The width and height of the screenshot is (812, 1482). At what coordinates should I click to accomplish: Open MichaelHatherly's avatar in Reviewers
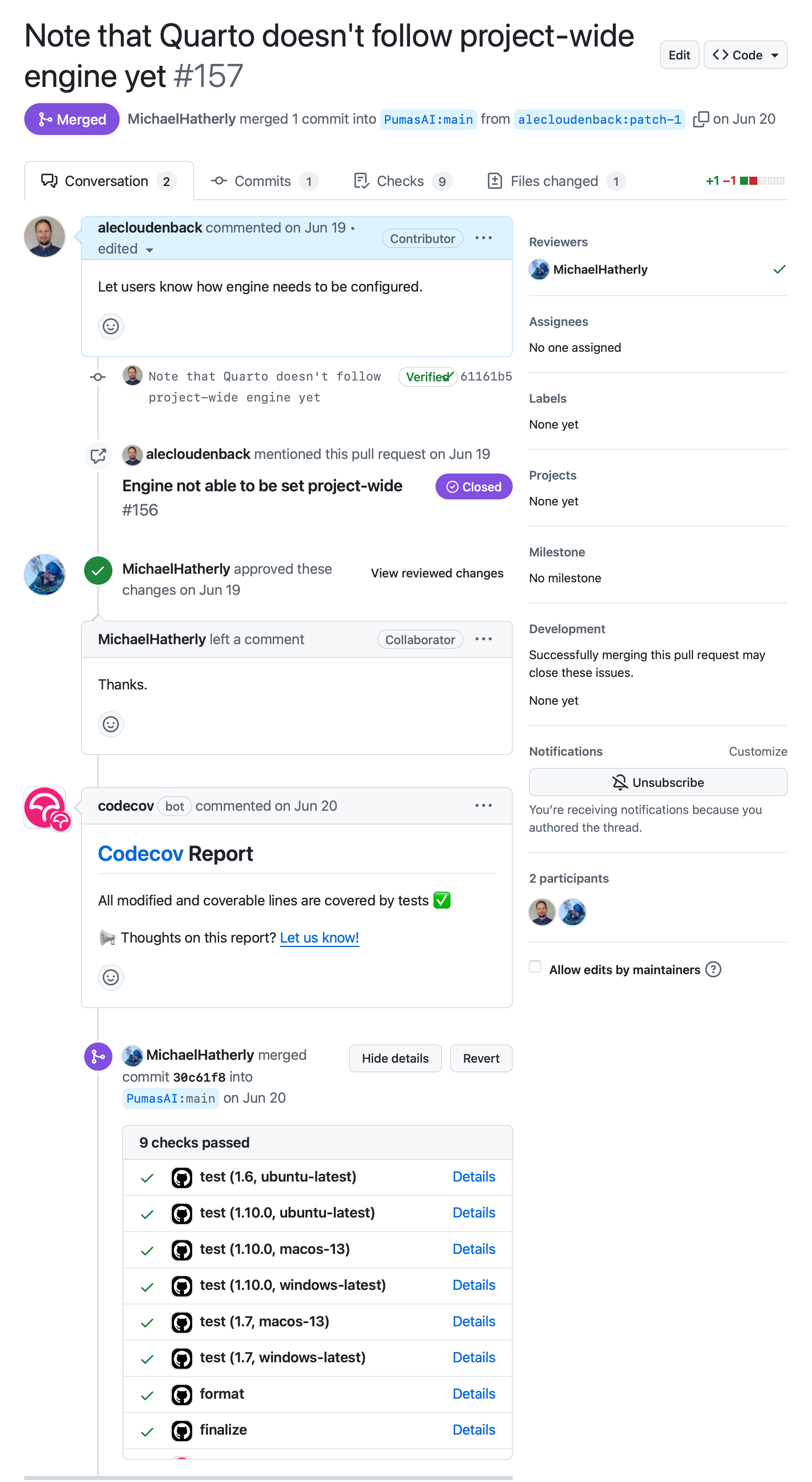pyautogui.click(x=539, y=269)
